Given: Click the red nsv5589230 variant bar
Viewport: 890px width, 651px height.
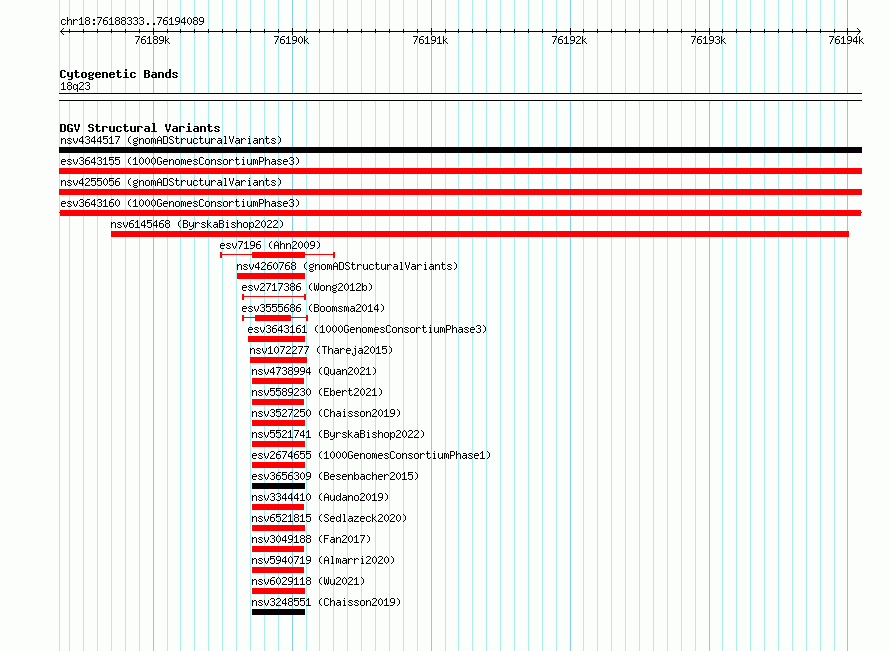Looking at the screenshot, I should point(278,402).
